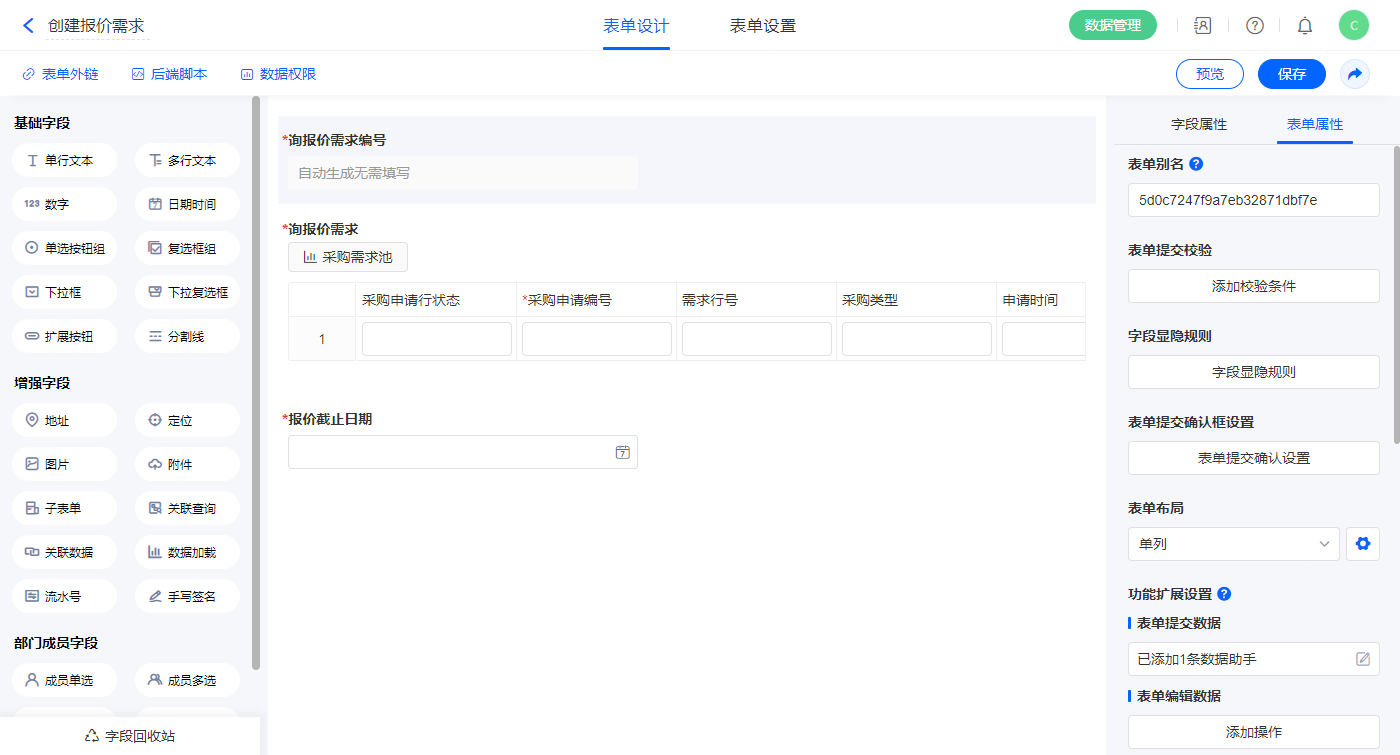Open the form layout gear settings icon

click(1362, 544)
